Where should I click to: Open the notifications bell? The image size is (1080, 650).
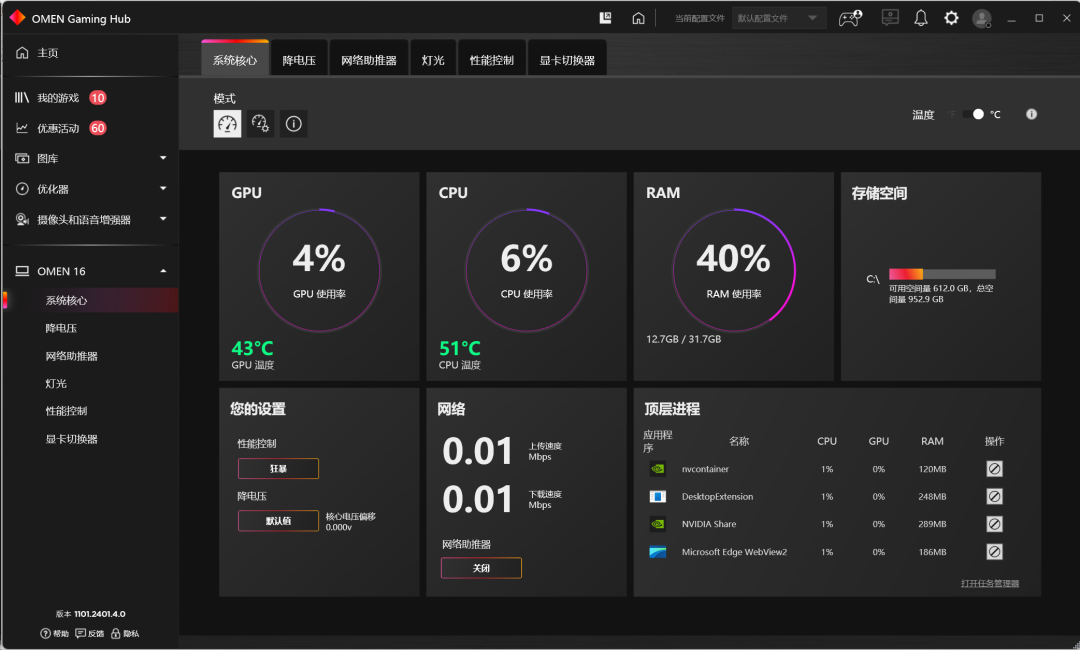pyautogui.click(x=921, y=18)
